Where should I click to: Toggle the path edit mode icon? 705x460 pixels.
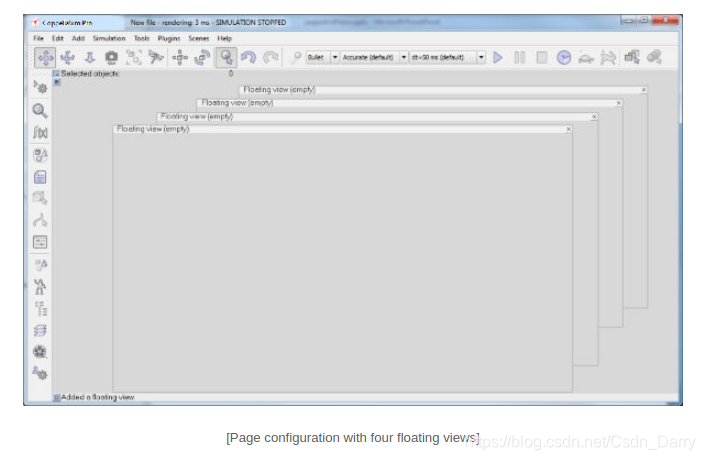tap(40, 220)
